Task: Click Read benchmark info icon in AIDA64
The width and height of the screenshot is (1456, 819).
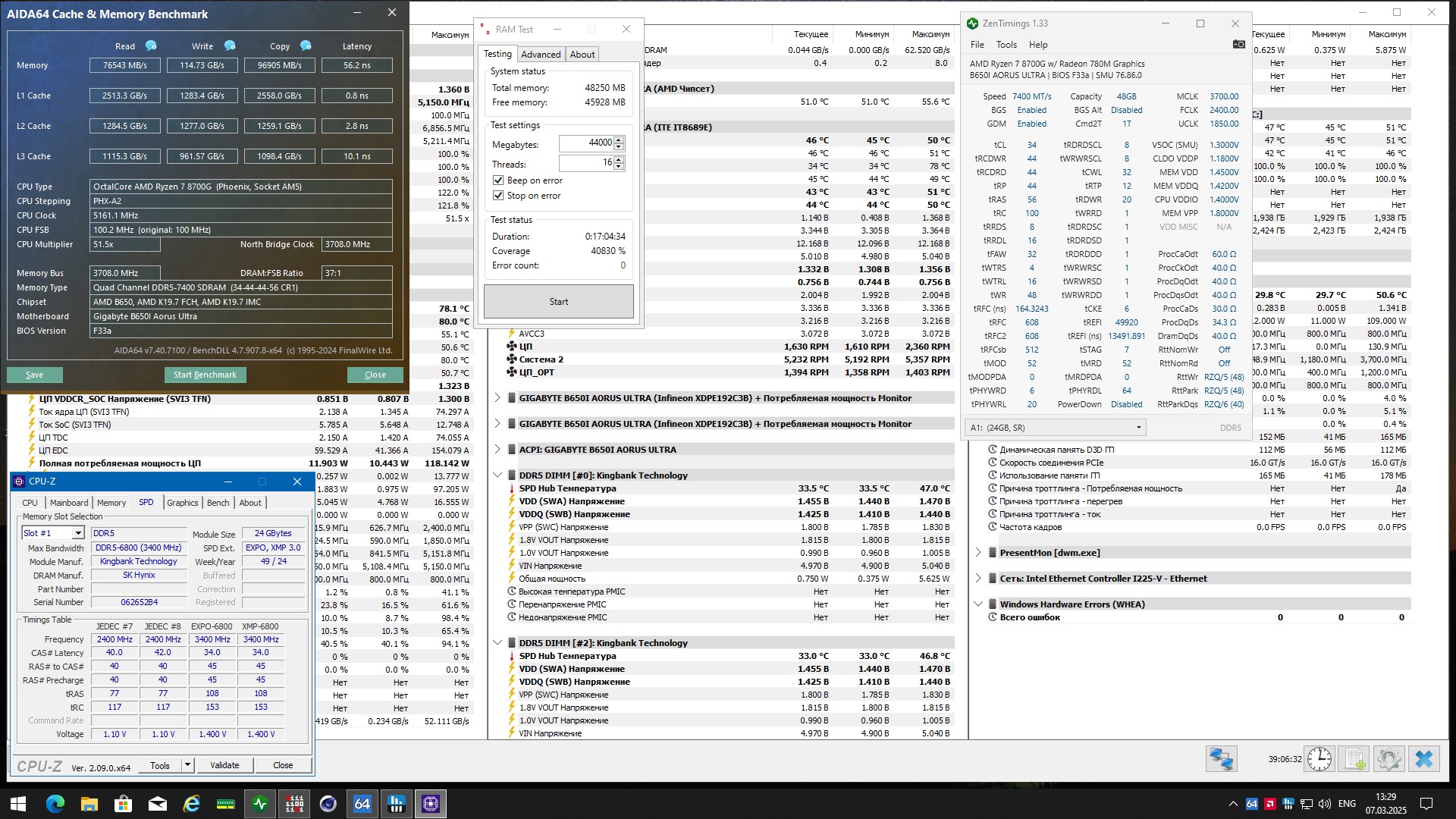Action: point(151,45)
